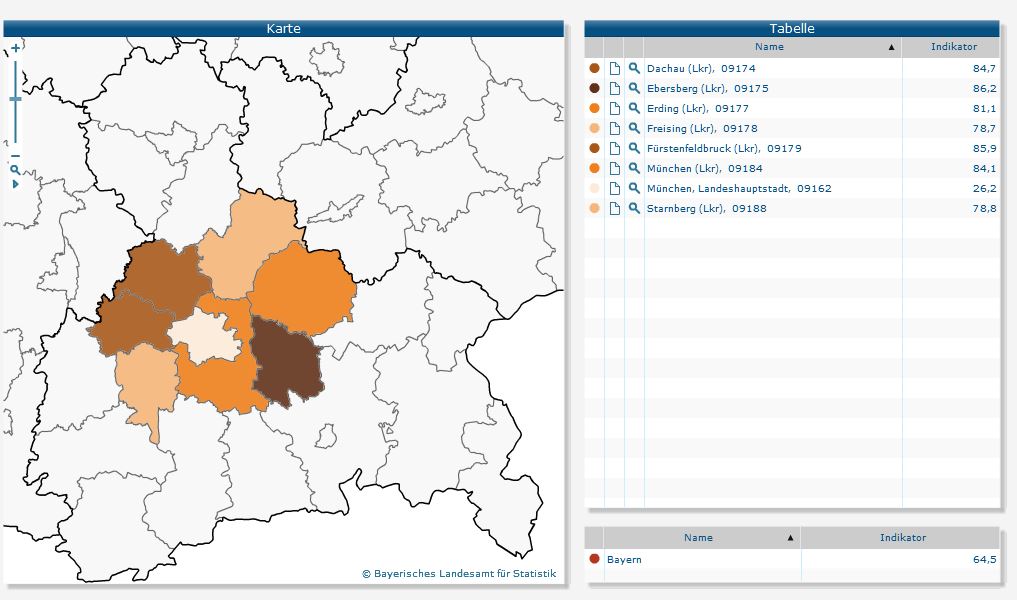Zoom out with the map minus button
The width and height of the screenshot is (1017, 600).
click(15, 156)
